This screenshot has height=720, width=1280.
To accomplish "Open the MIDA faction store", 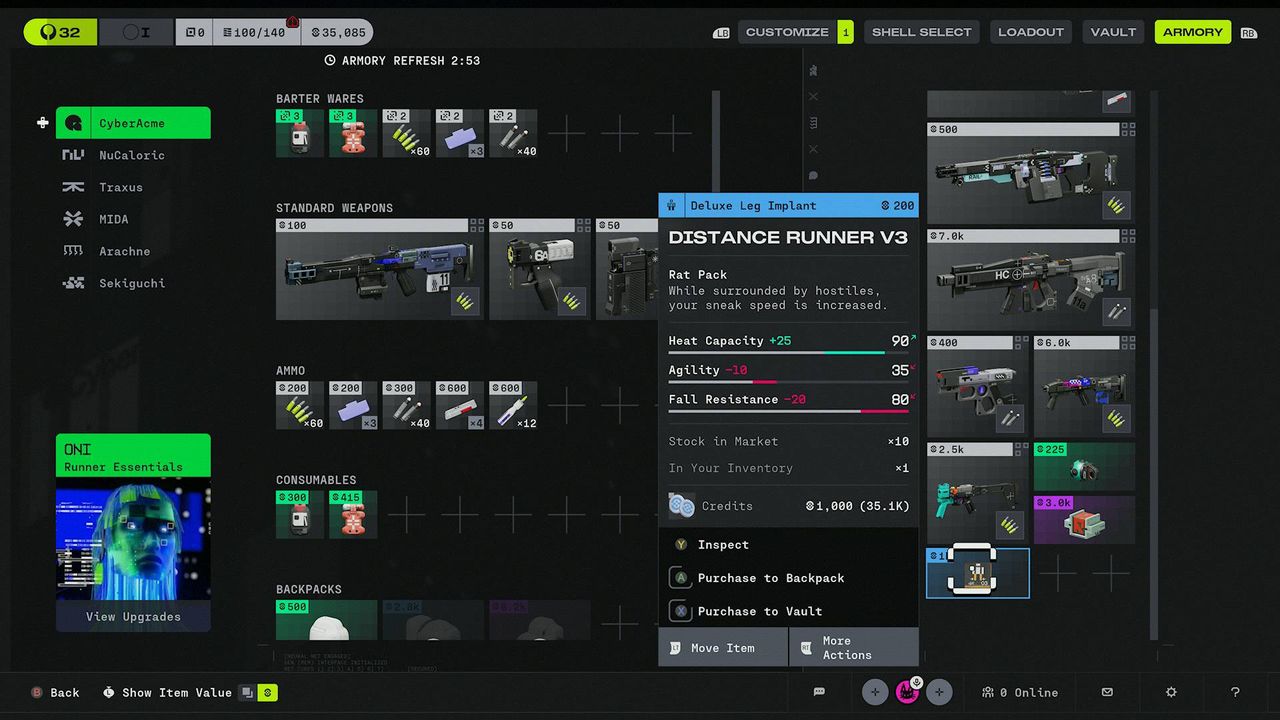I will click(113, 219).
